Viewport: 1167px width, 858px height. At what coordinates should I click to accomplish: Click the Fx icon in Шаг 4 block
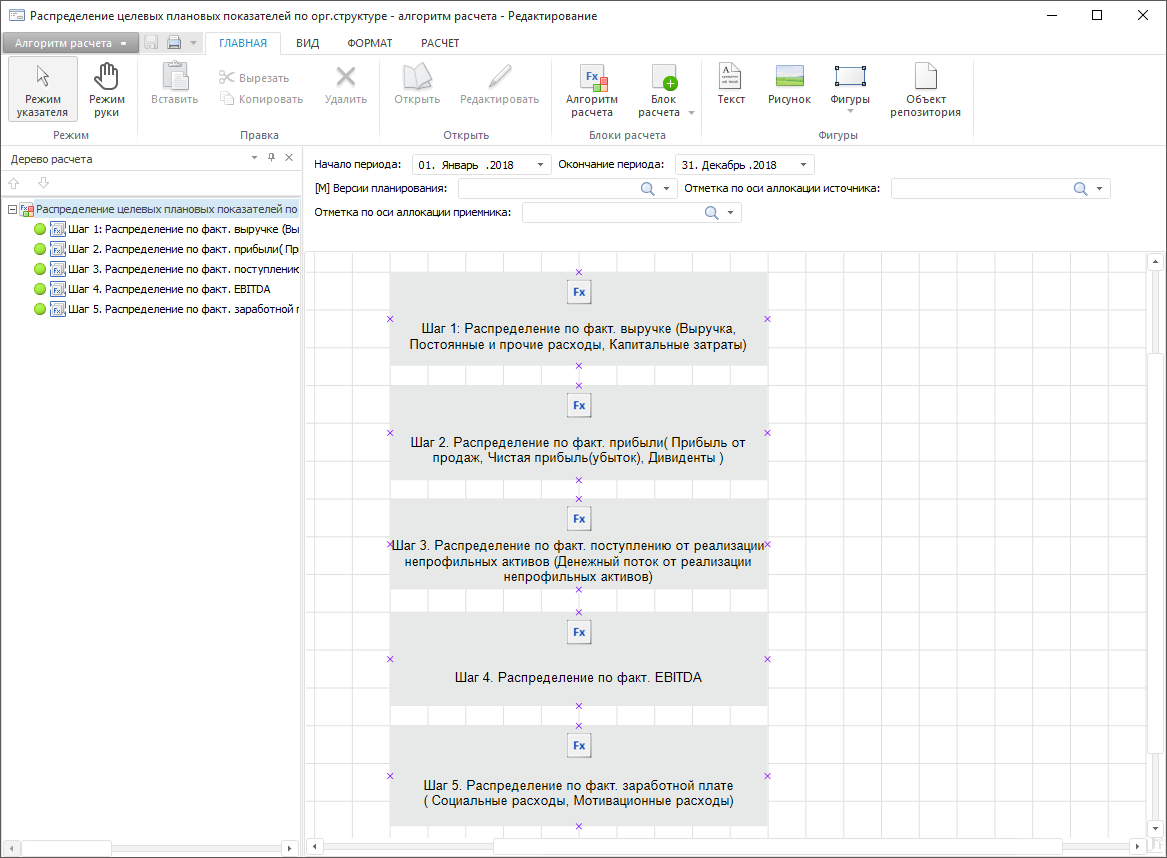(x=579, y=632)
